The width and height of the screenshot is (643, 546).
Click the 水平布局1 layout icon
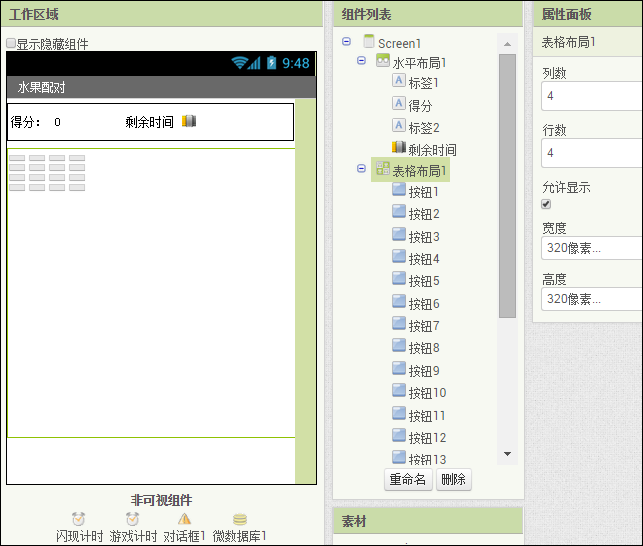click(x=383, y=61)
